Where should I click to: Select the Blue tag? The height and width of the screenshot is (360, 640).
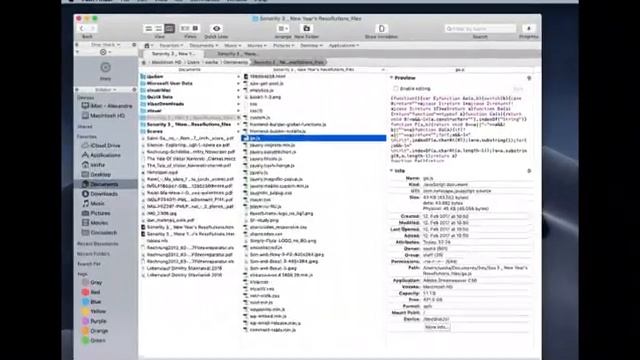point(91,302)
